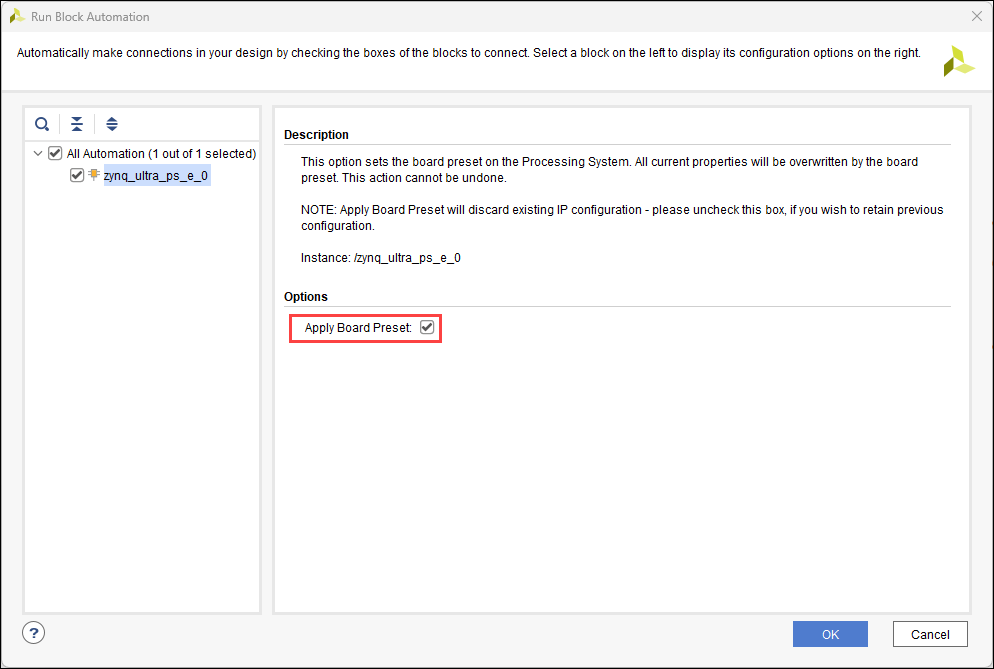Toggle the zynq_ultra_ps_e_0 checkbox
Viewport: 994px width, 669px height.
pos(77,175)
